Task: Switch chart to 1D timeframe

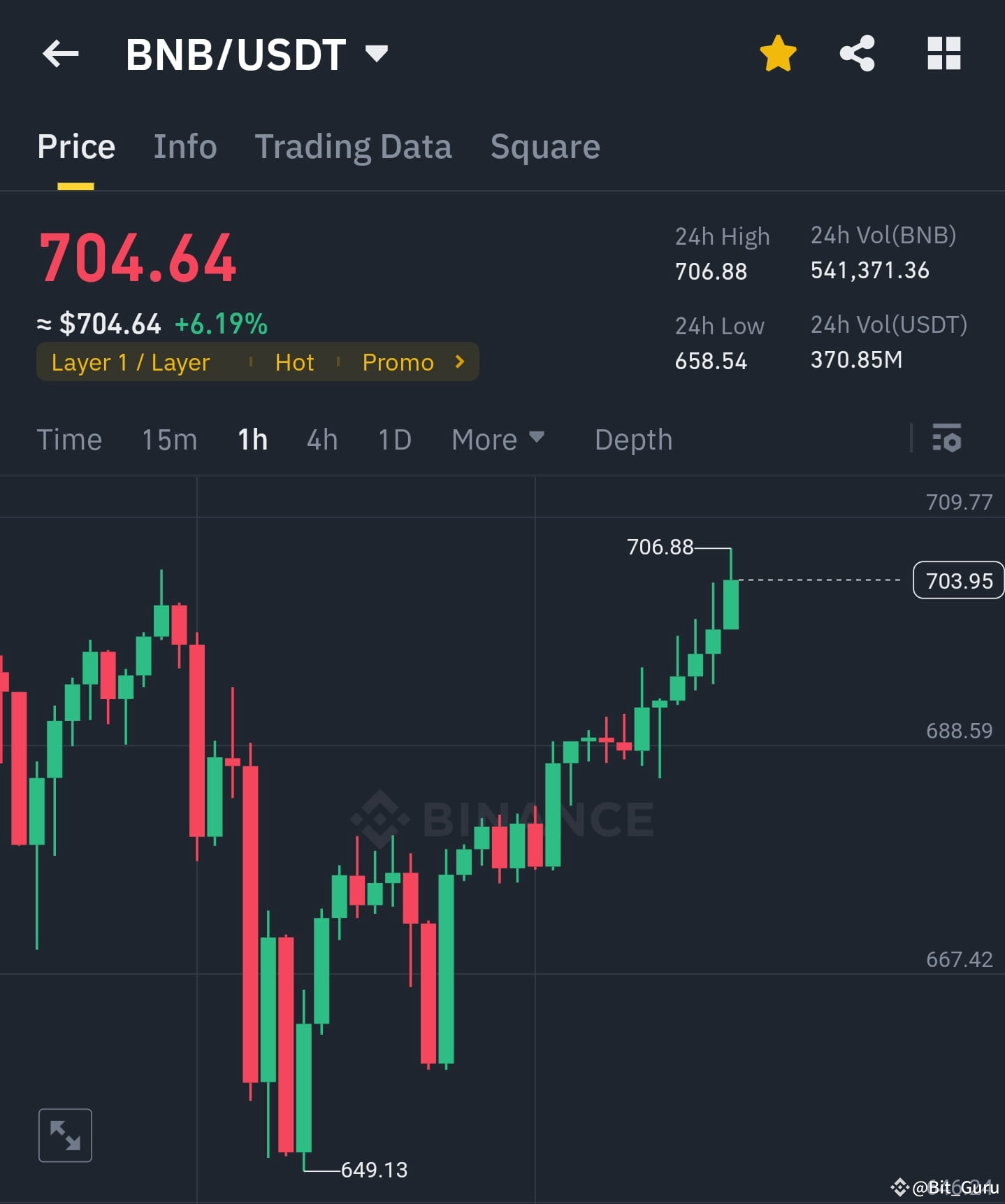Action: coord(393,439)
